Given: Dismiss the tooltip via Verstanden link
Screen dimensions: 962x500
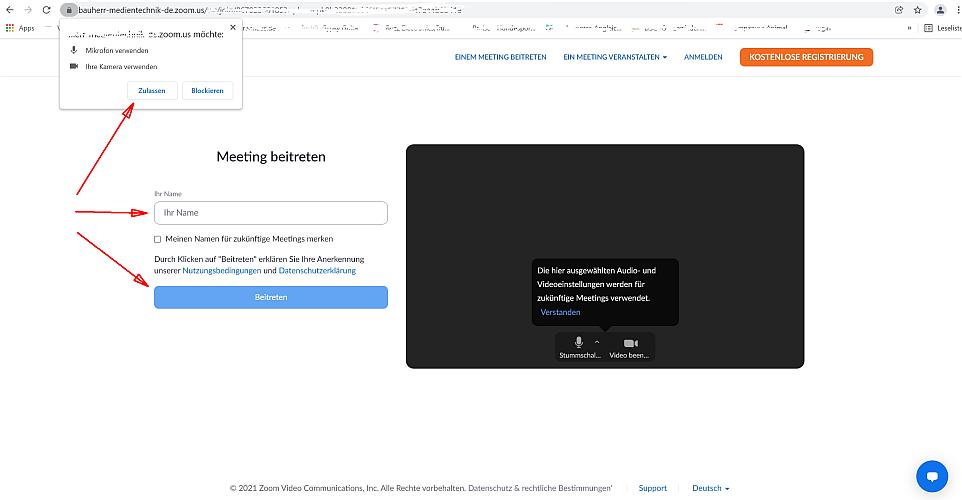Looking at the screenshot, I should 560,312.
